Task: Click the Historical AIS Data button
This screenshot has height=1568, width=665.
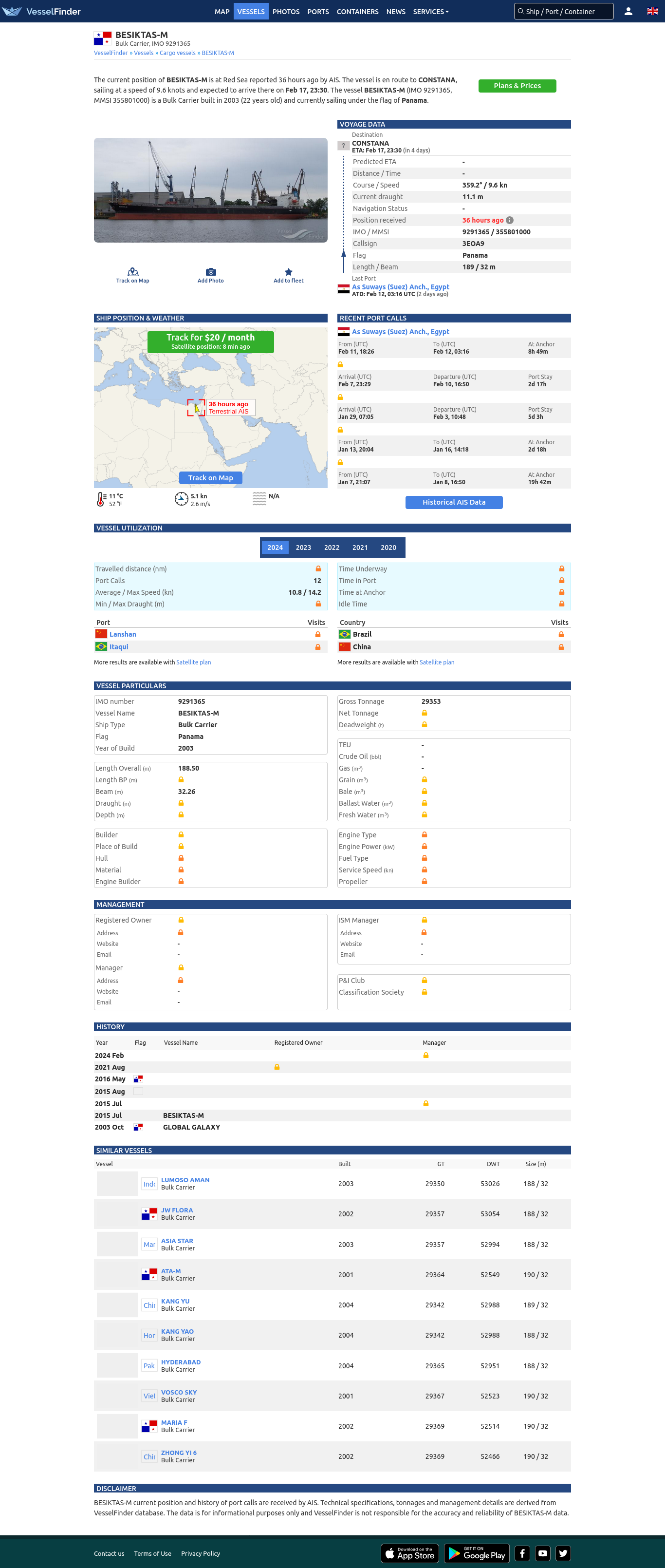Action: 454,502
